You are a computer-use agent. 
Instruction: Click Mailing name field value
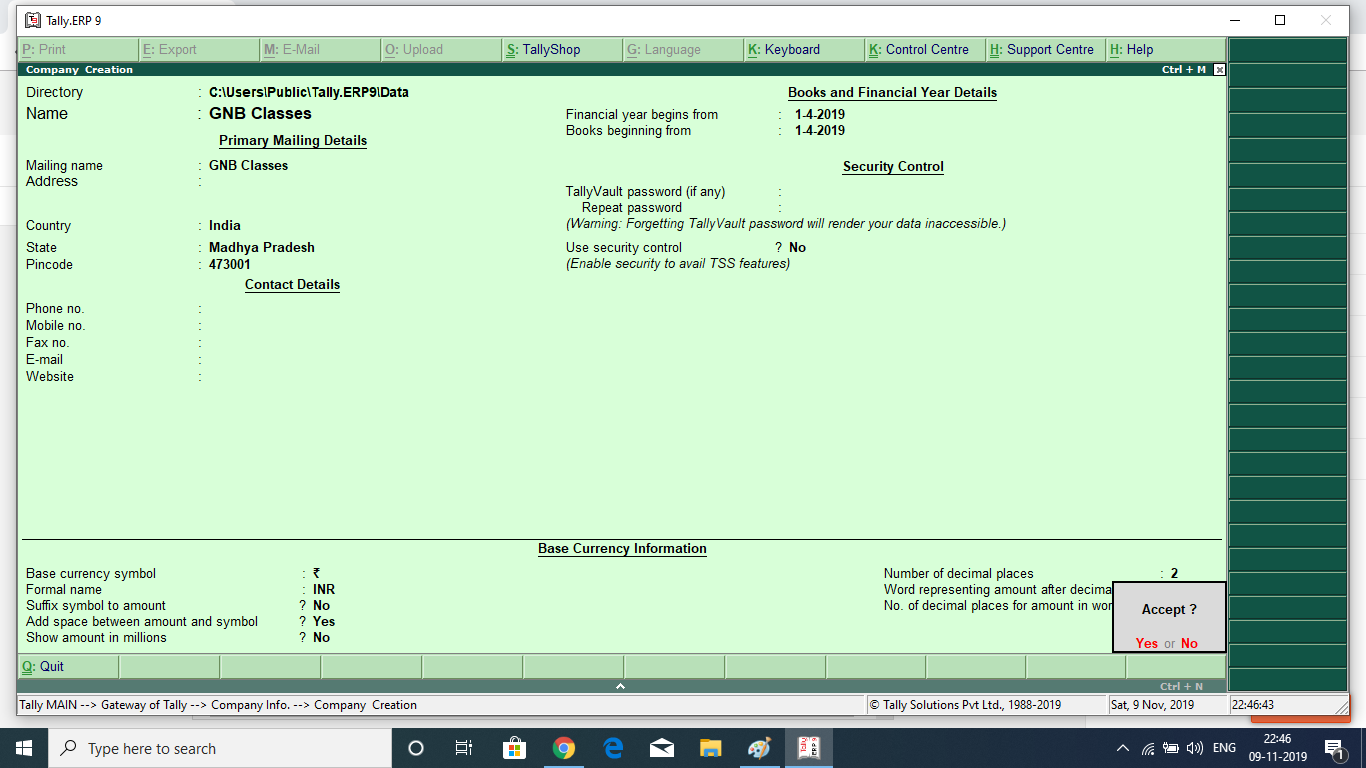pos(248,165)
